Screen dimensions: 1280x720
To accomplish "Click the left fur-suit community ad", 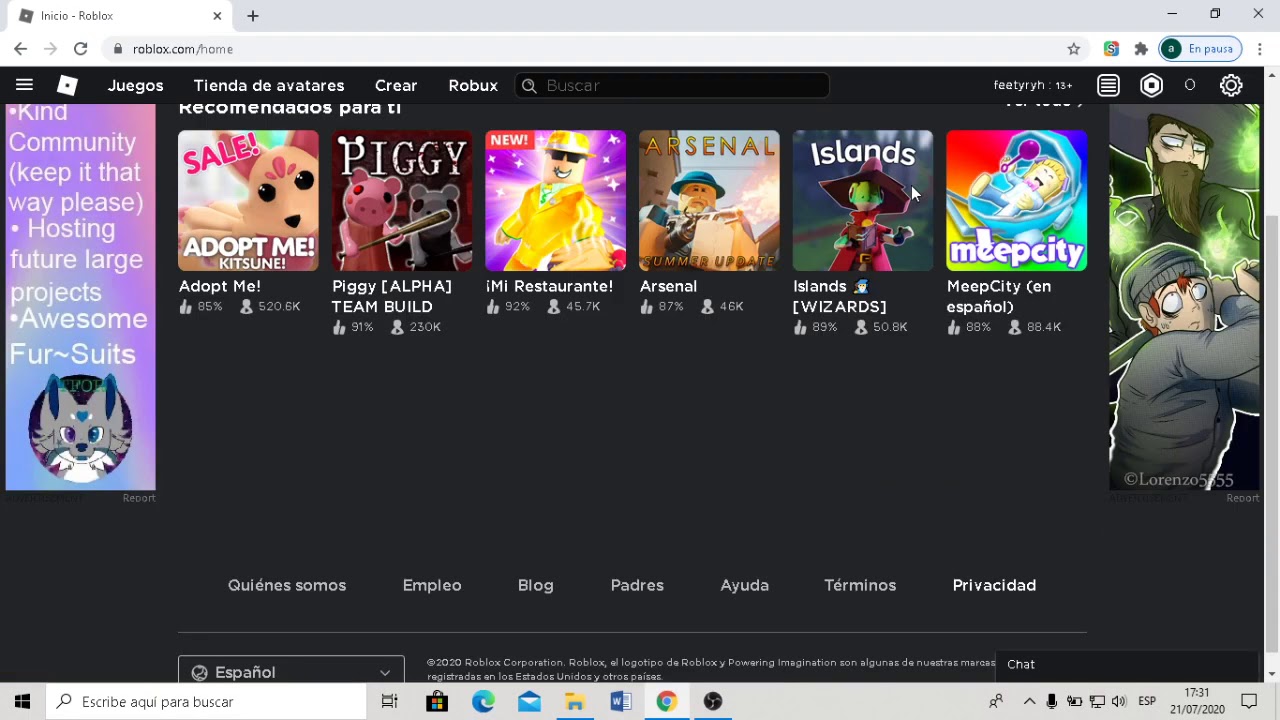I will point(80,297).
